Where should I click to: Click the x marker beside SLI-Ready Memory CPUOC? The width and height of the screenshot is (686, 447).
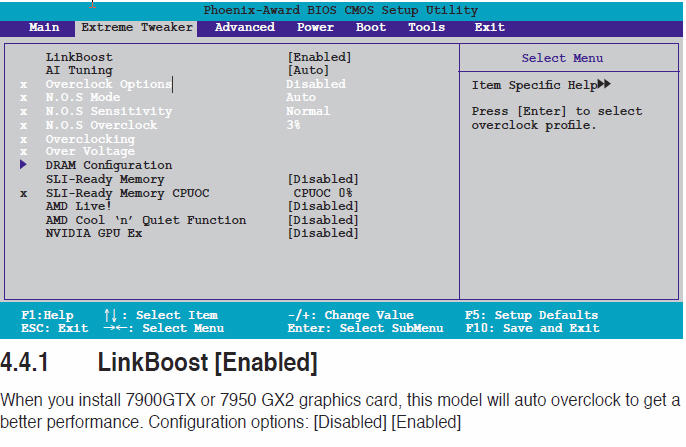[23, 193]
